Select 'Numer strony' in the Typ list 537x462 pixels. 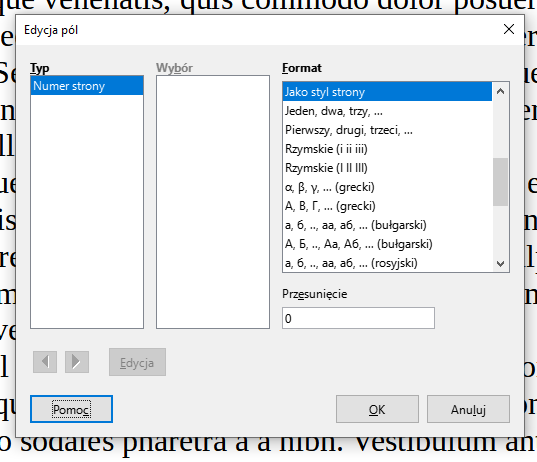[x=87, y=86]
